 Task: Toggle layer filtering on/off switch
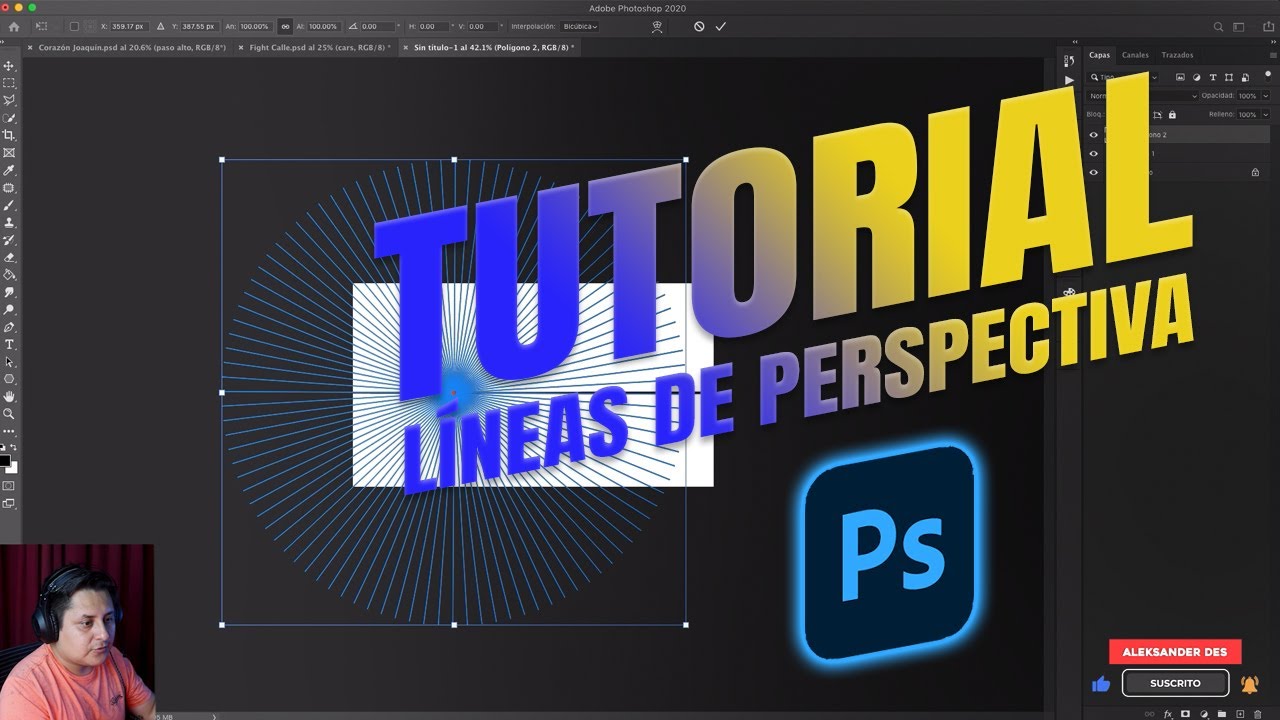pos(1267,75)
